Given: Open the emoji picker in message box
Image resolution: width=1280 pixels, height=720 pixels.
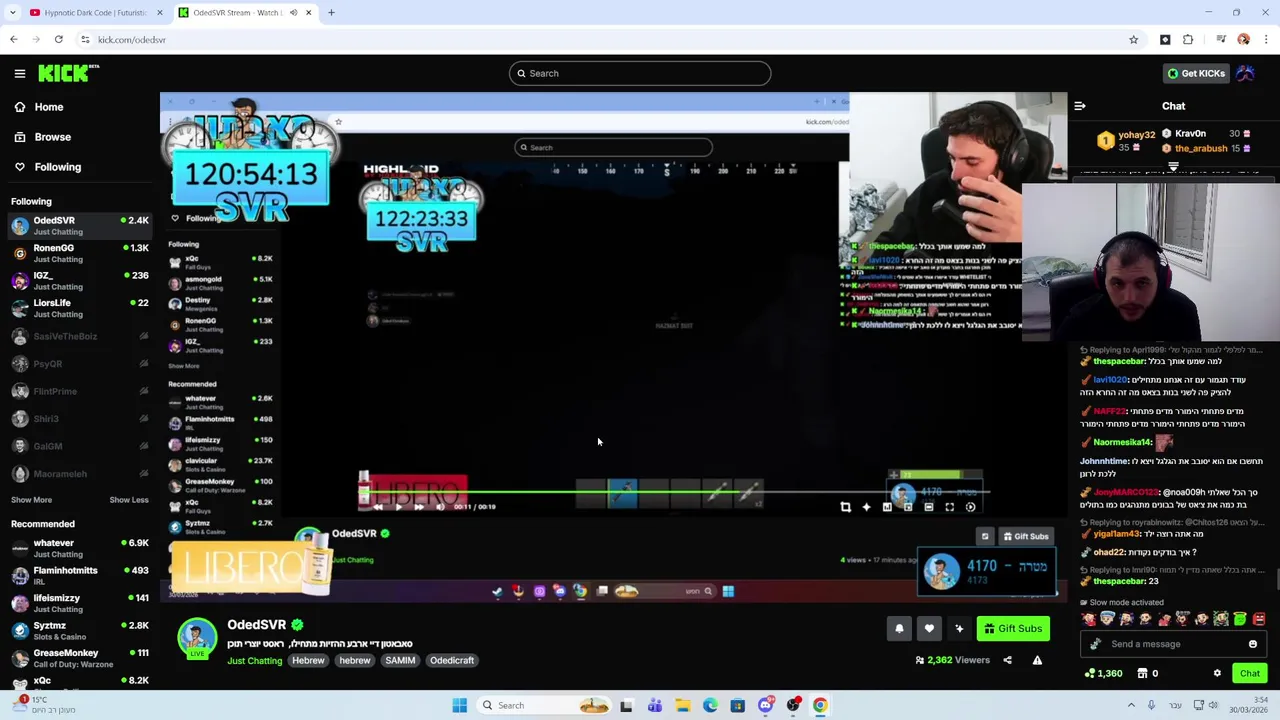Looking at the screenshot, I should click(1252, 644).
